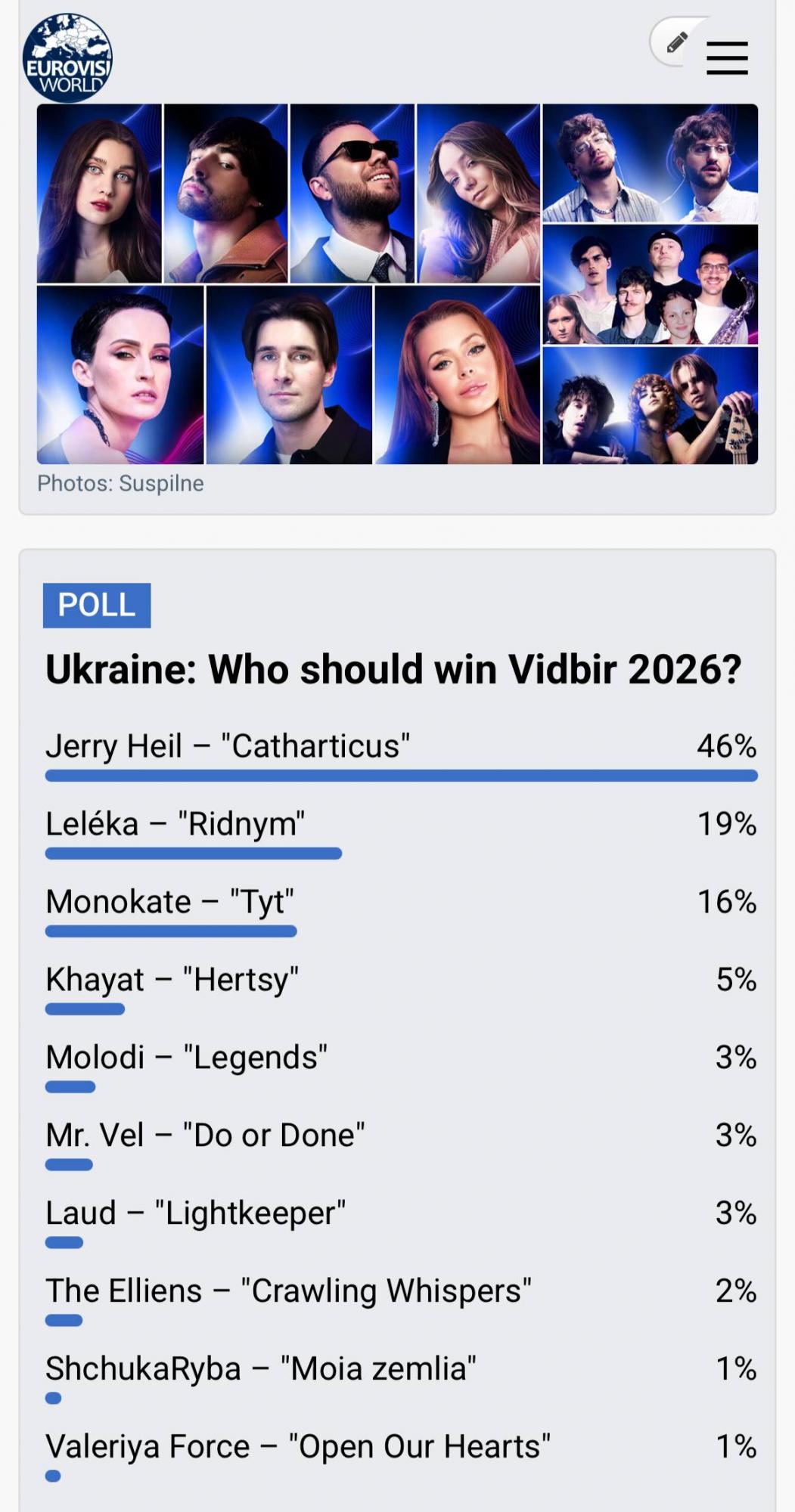Viewport: 795px width, 1512px height.
Task: Pick Laud – "Lightkeeper" in the poll
Action: (x=195, y=1212)
